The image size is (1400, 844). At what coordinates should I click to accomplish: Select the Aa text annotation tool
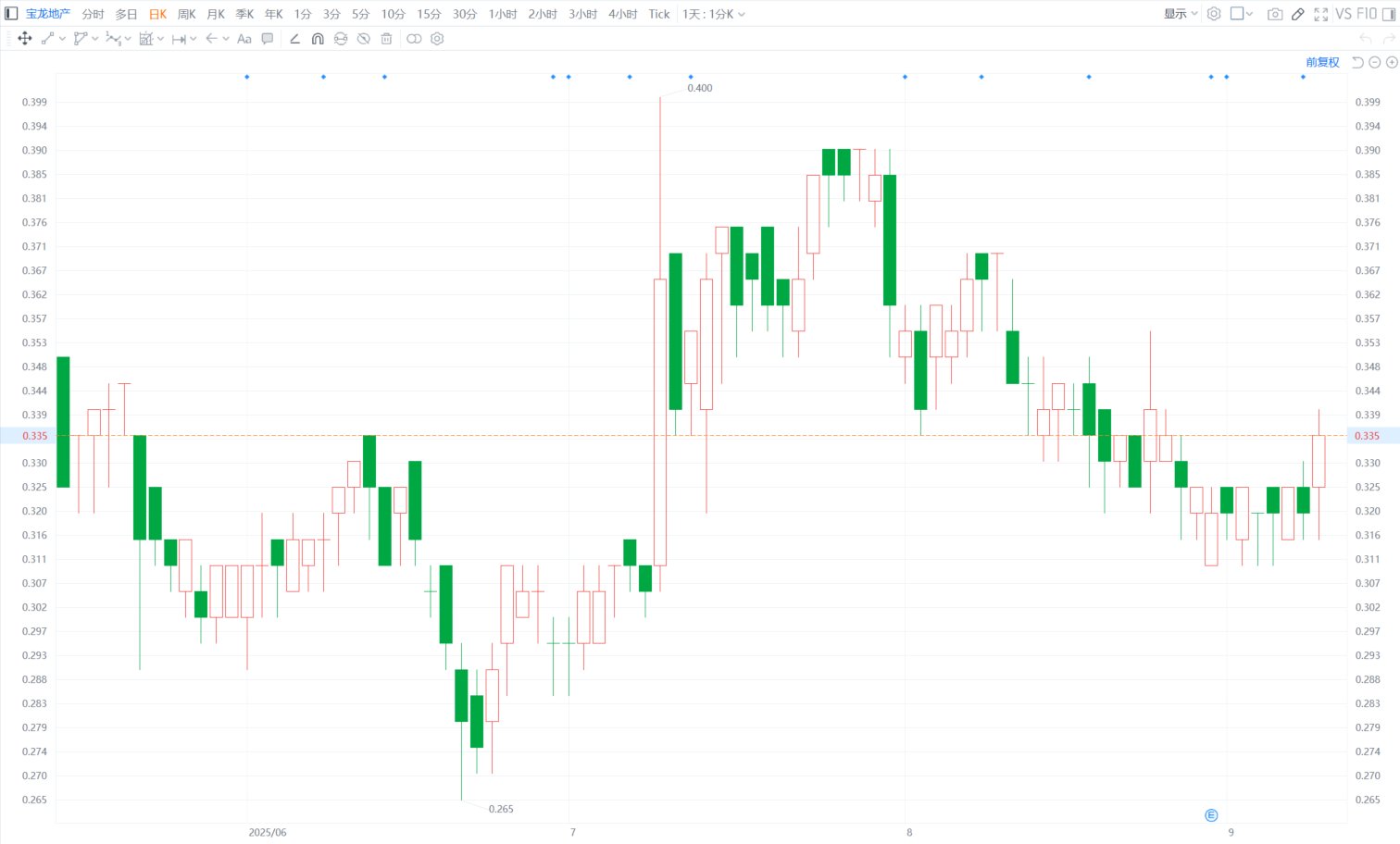[x=244, y=39]
